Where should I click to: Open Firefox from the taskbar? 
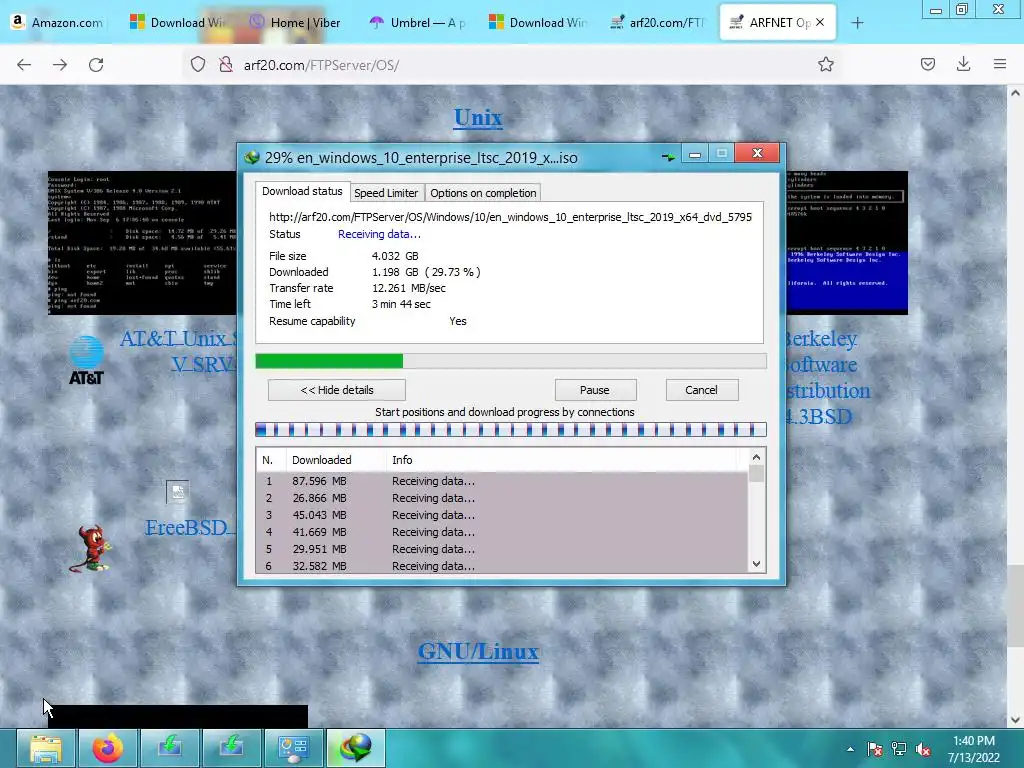point(108,748)
